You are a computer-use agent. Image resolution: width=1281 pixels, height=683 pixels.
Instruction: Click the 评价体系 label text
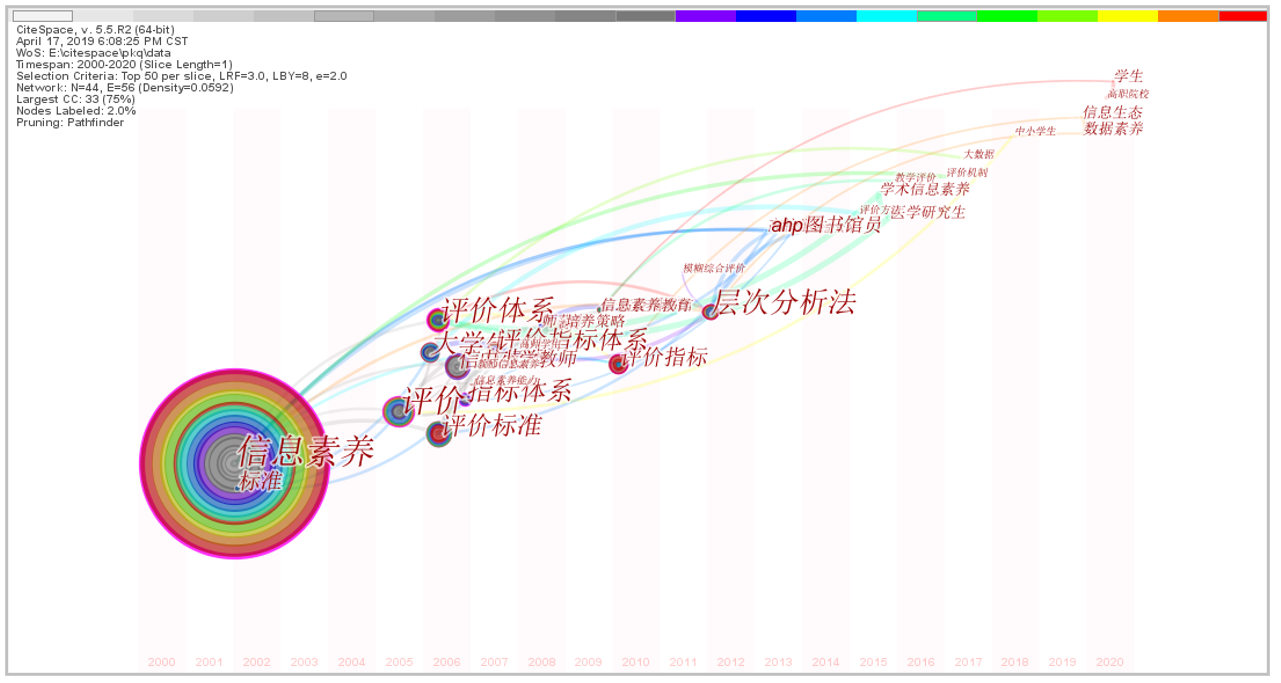click(x=497, y=309)
